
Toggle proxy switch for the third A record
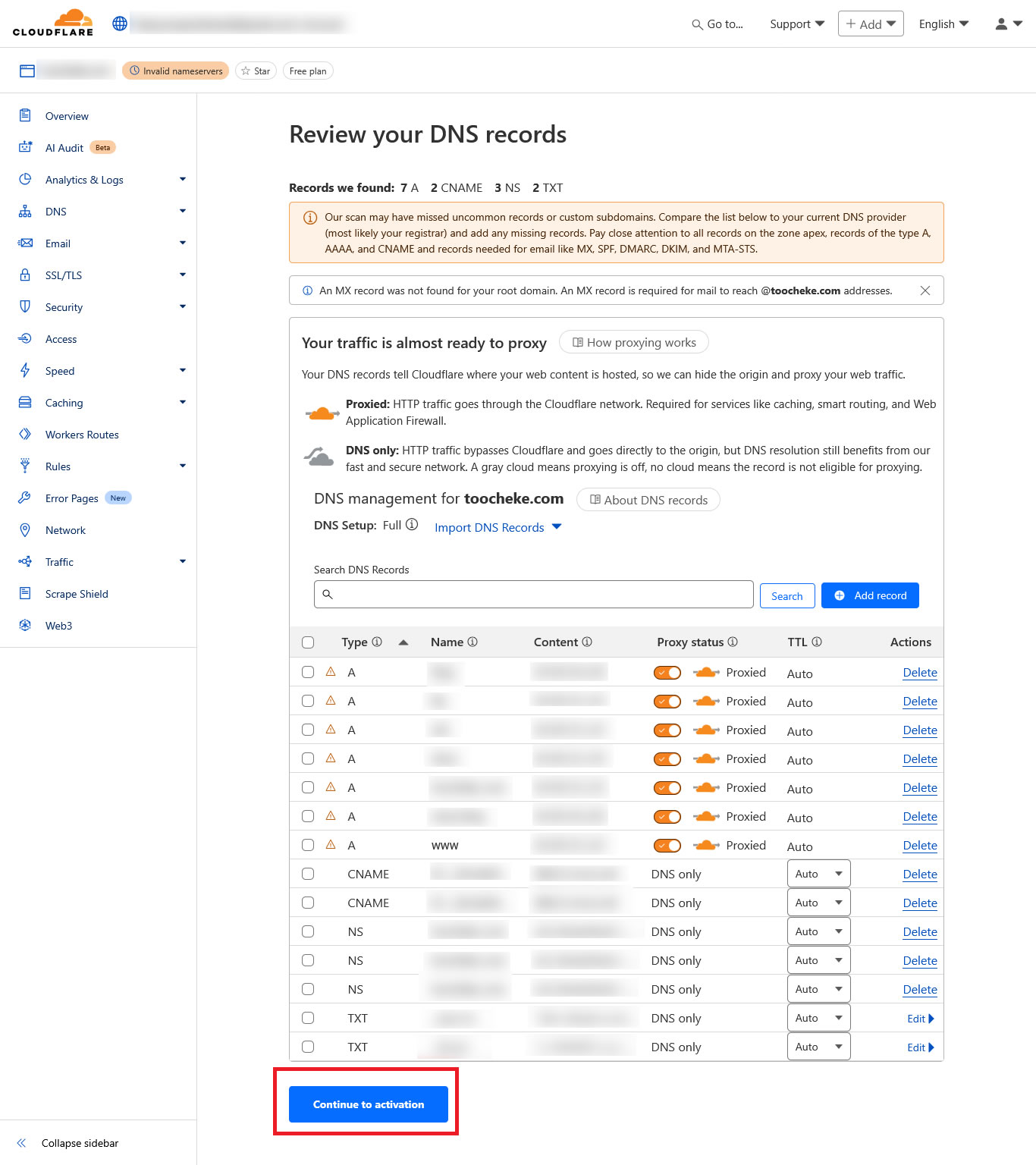(667, 730)
